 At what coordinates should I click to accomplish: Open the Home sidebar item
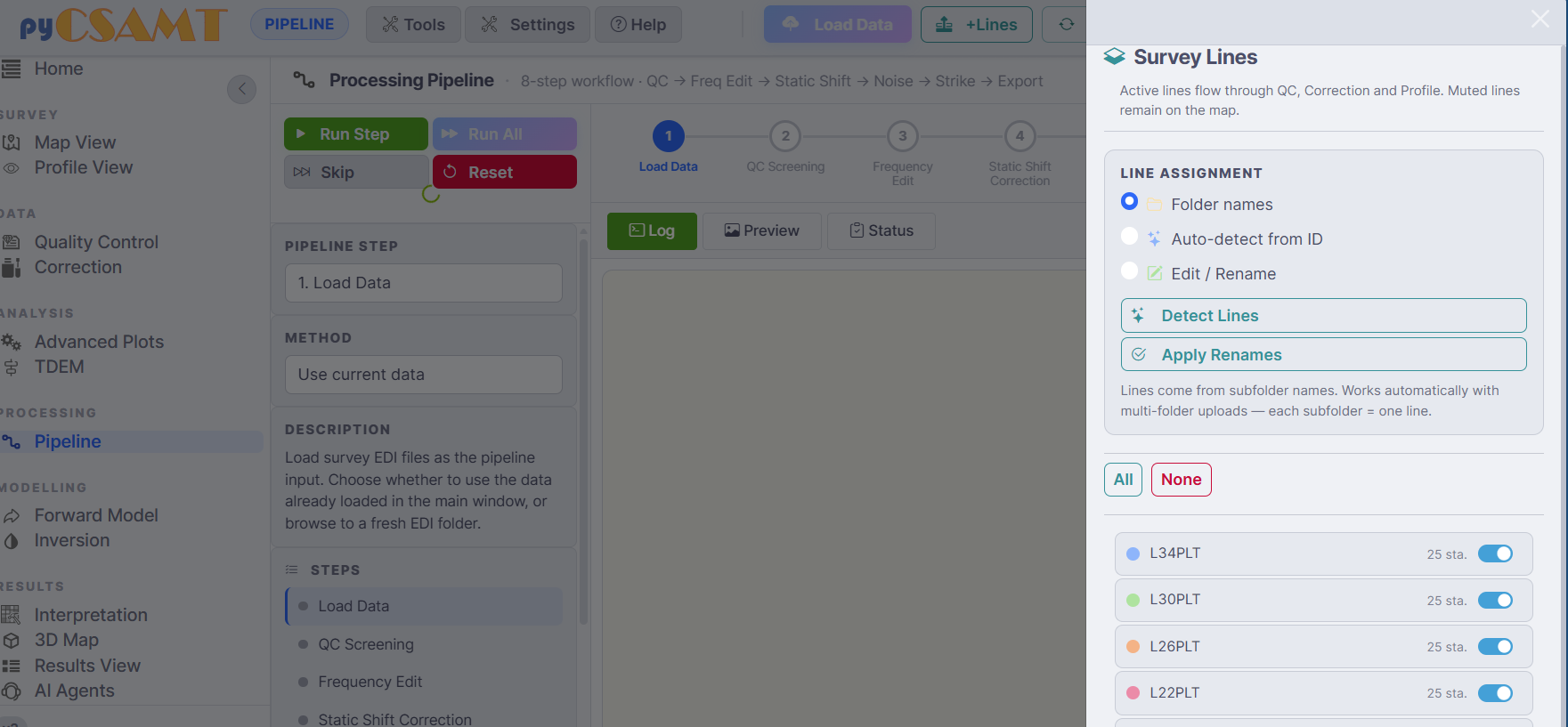click(x=58, y=69)
